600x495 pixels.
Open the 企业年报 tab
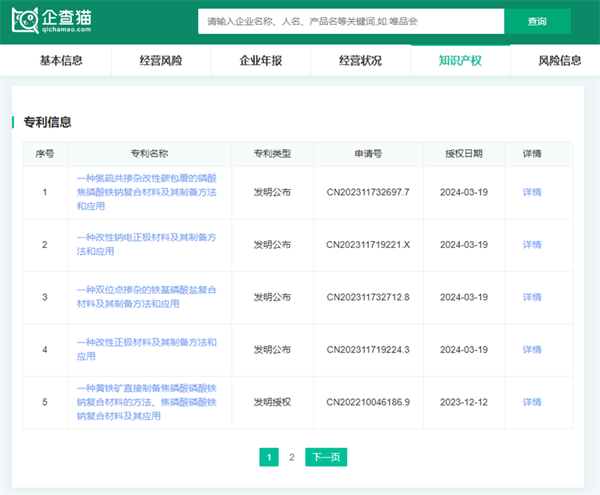pos(261,60)
